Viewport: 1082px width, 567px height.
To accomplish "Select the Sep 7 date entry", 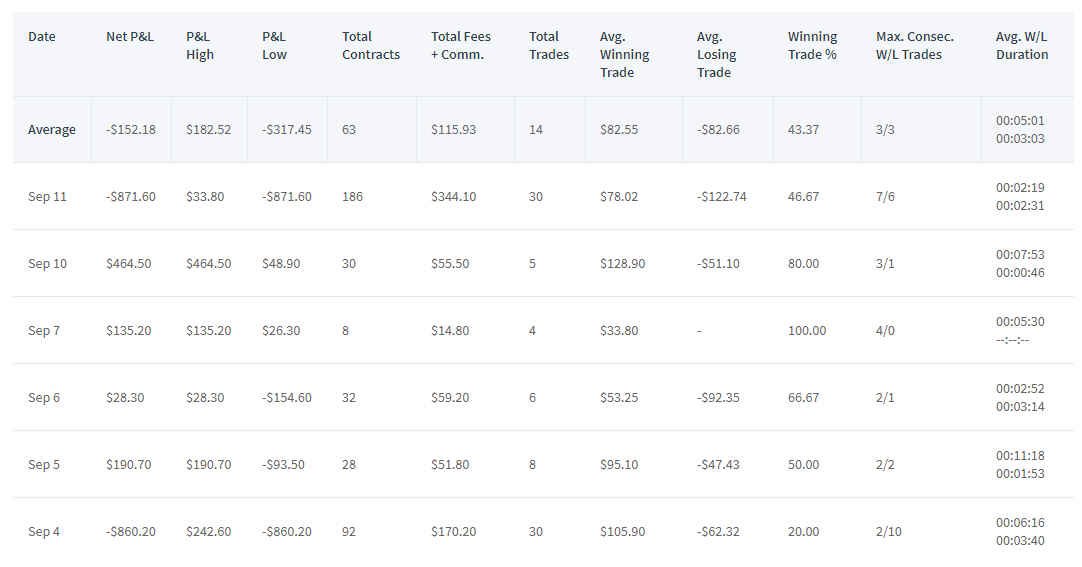I will click(x=43, y=330).
